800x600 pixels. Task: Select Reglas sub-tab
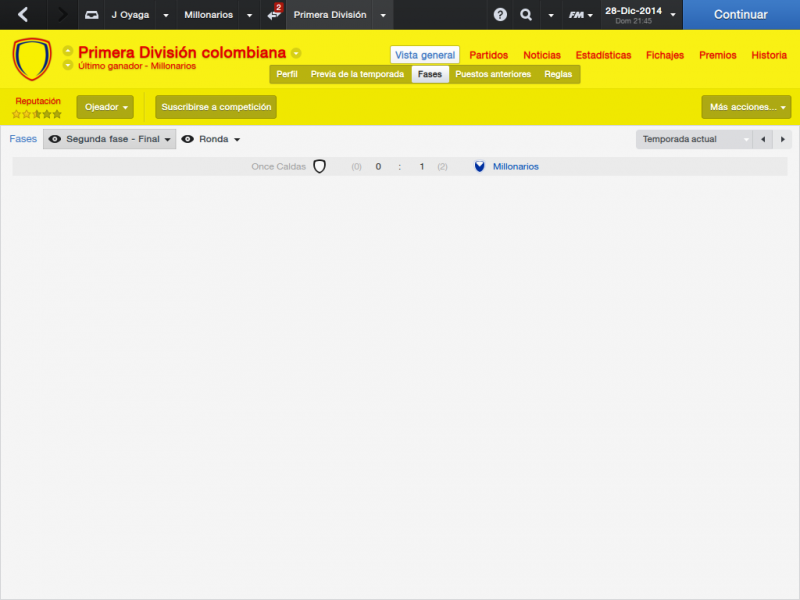[x=558, y=74]
